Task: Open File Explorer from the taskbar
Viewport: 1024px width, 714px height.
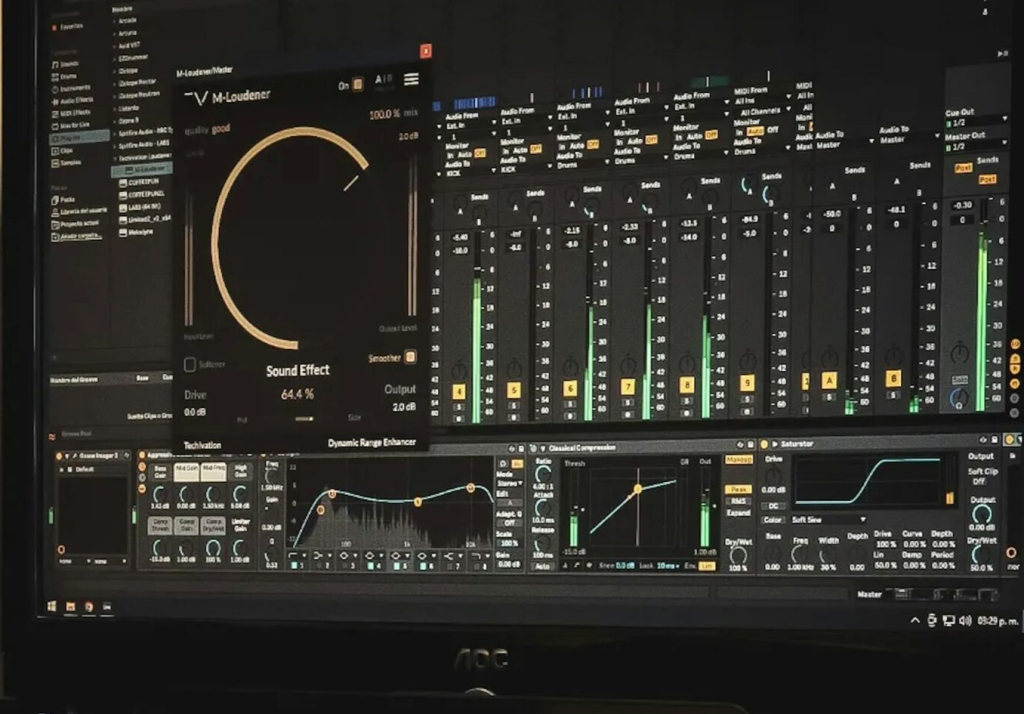Action: [x=71, y=607]
